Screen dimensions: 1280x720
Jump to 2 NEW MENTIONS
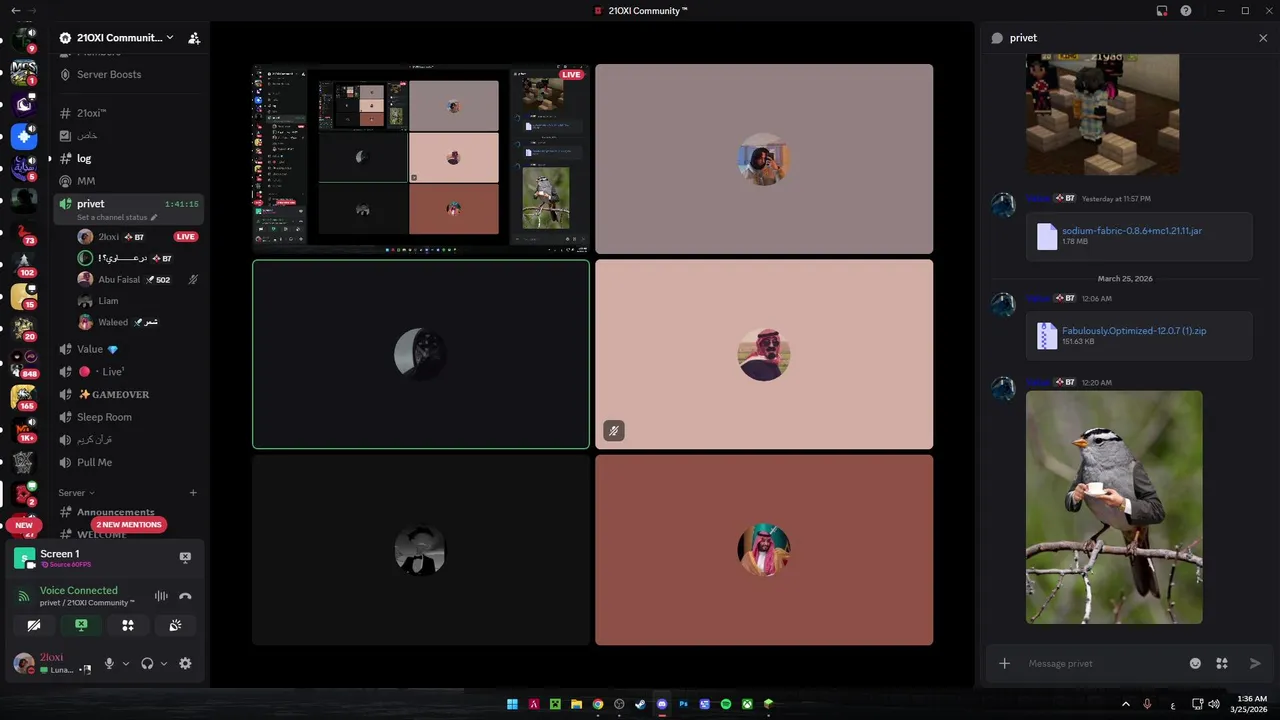click(x=128, y=525)
